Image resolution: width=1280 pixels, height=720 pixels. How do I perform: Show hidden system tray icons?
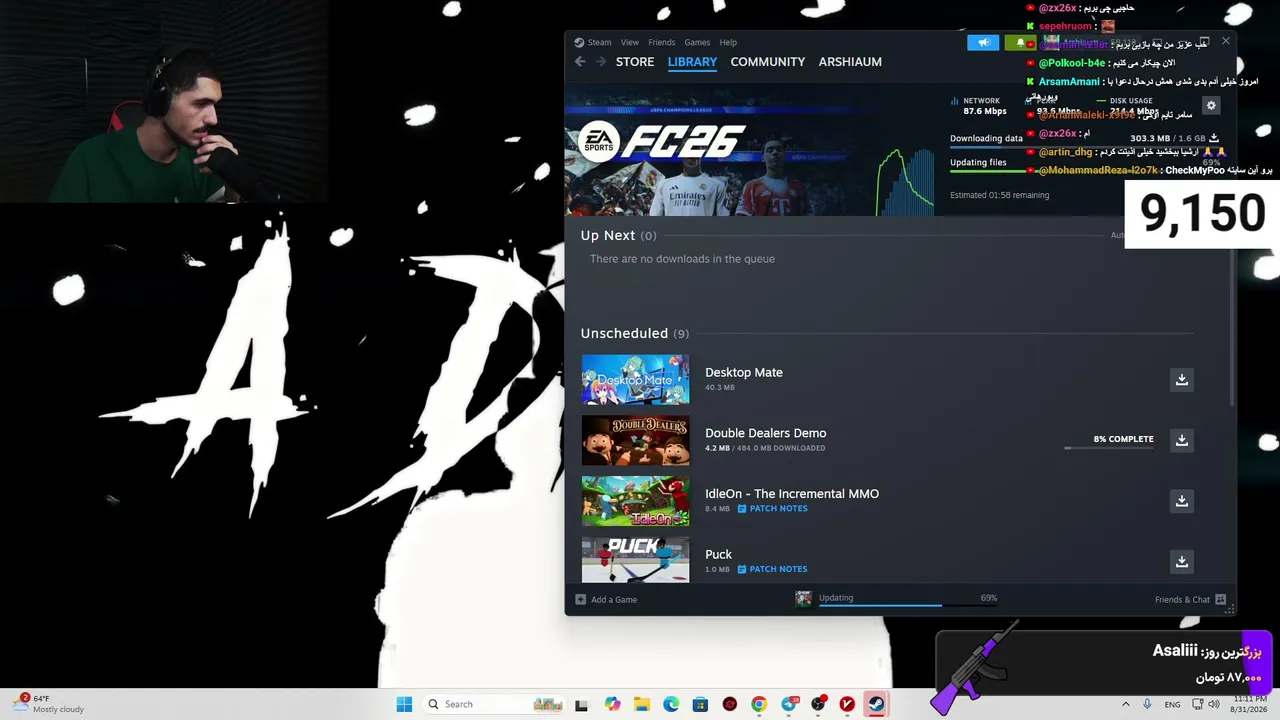(1126, 704)
